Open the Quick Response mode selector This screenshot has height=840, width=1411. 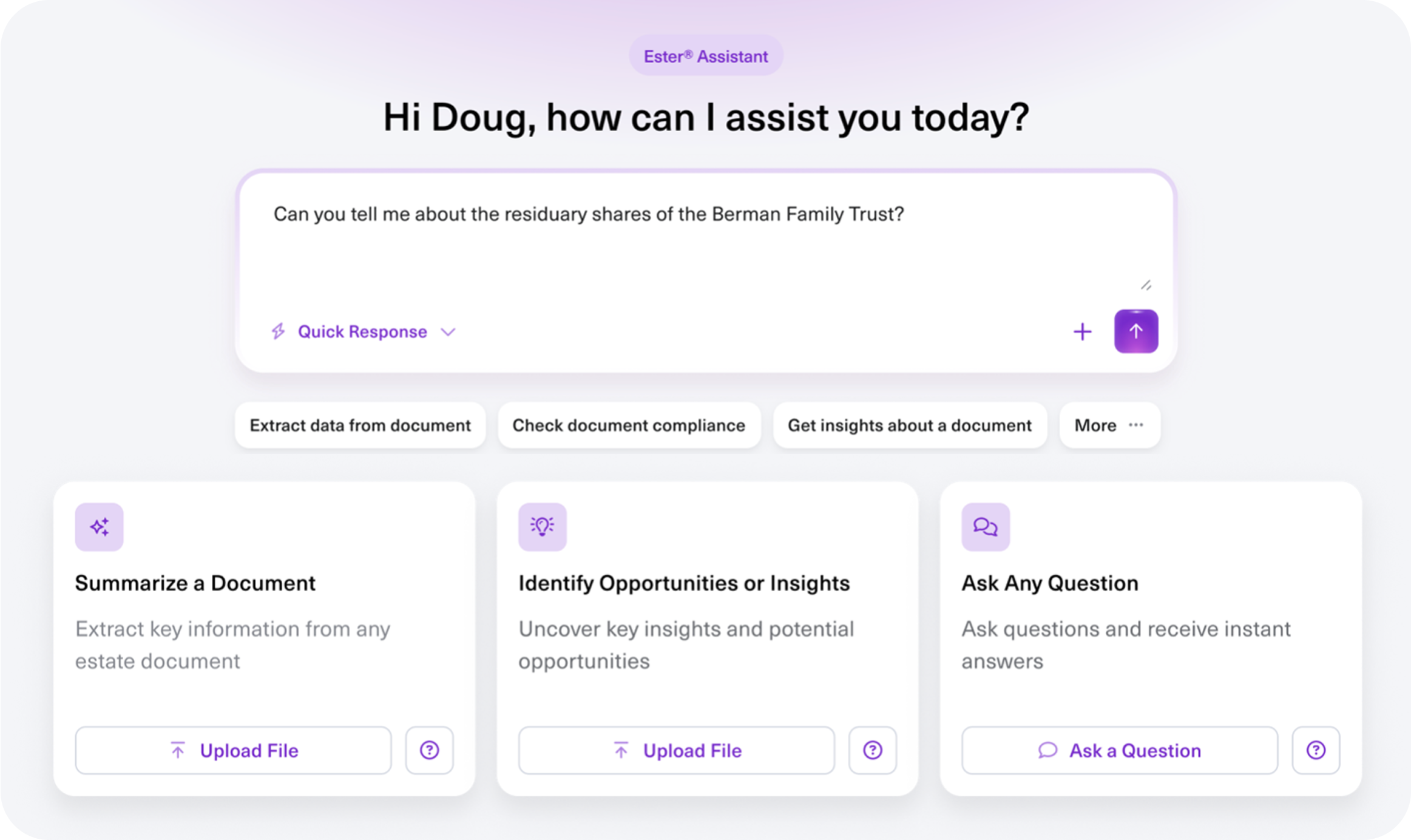pos(362,332)
